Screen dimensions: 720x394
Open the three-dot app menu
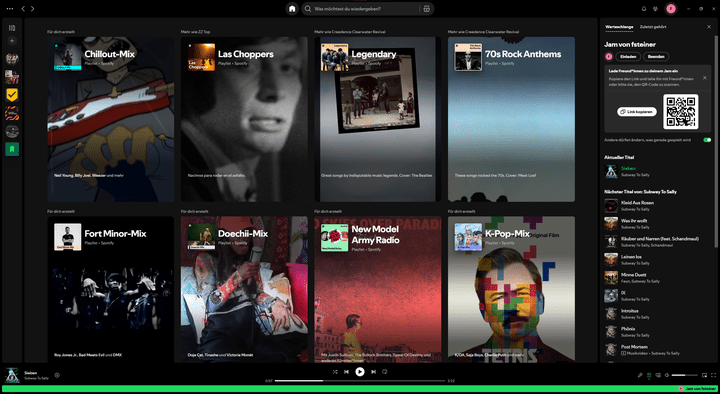(10, 9)
